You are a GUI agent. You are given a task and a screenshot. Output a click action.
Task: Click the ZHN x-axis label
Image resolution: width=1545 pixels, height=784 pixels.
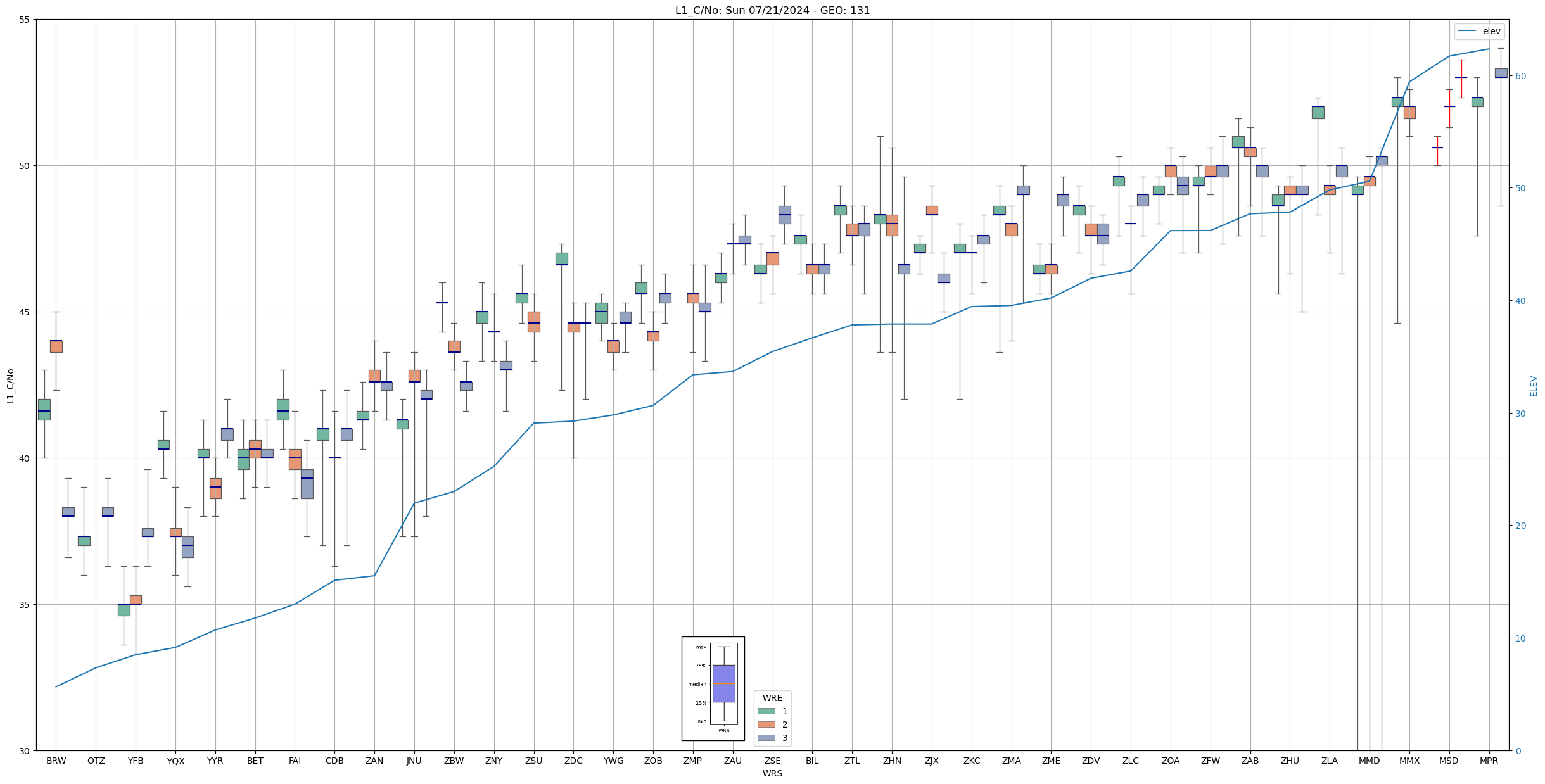coord(892,761)
